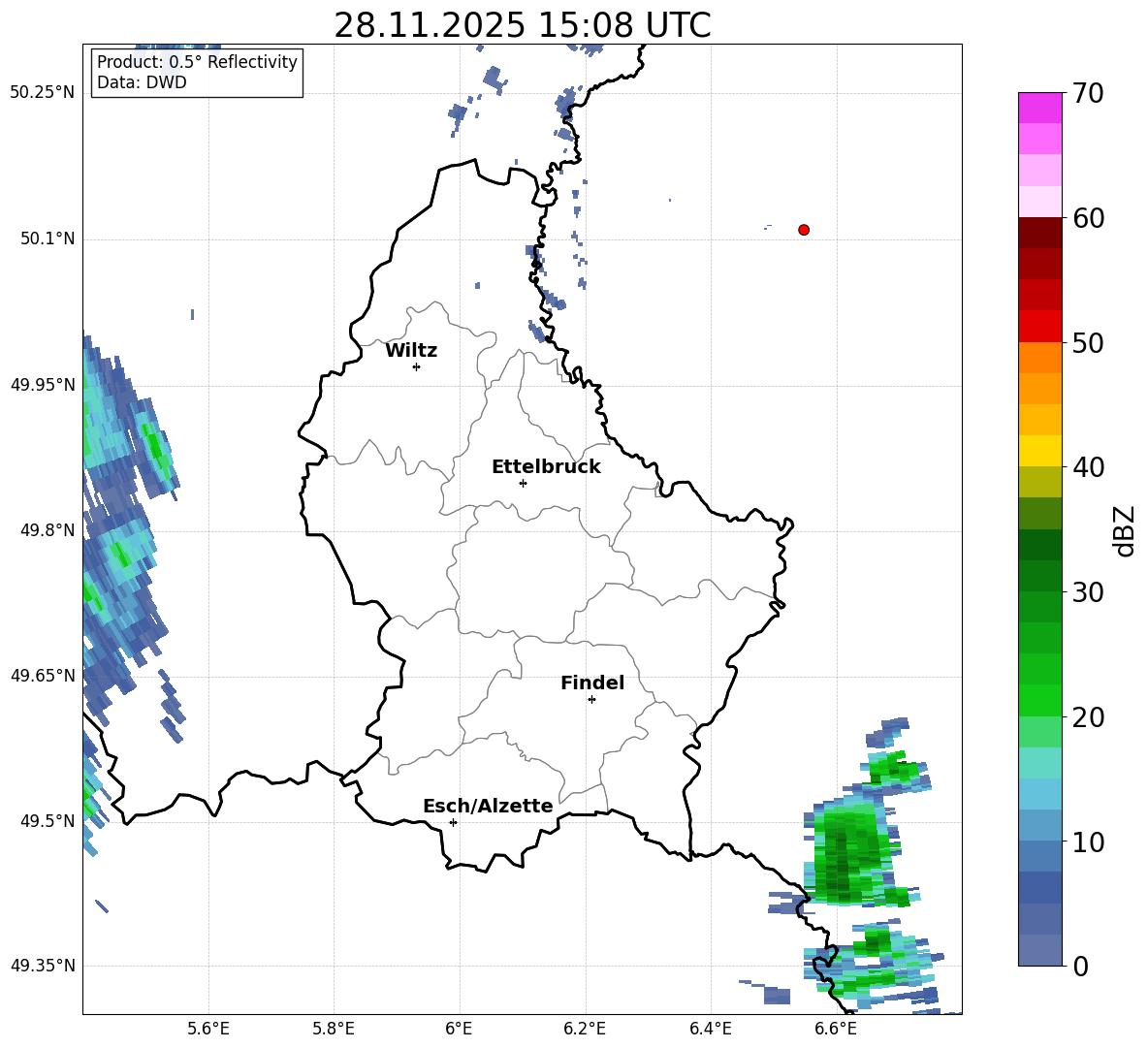Click the bright green colorbar segment at 20
The height and width of the screenshot is (1048, 1148).
click(x=1039, y=701)
